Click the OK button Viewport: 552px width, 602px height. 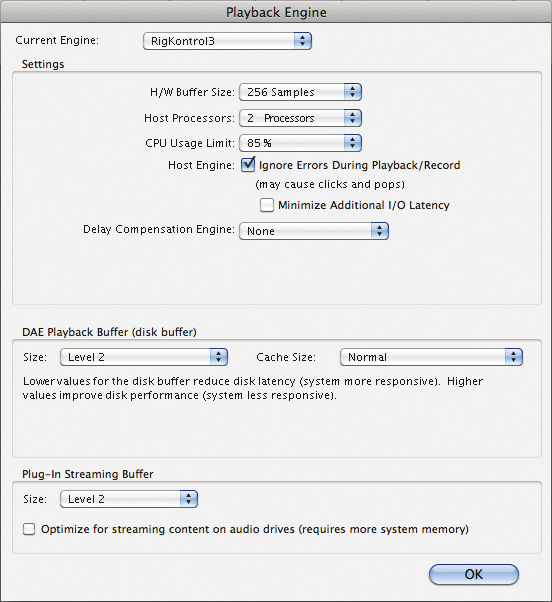pos(474,574)
